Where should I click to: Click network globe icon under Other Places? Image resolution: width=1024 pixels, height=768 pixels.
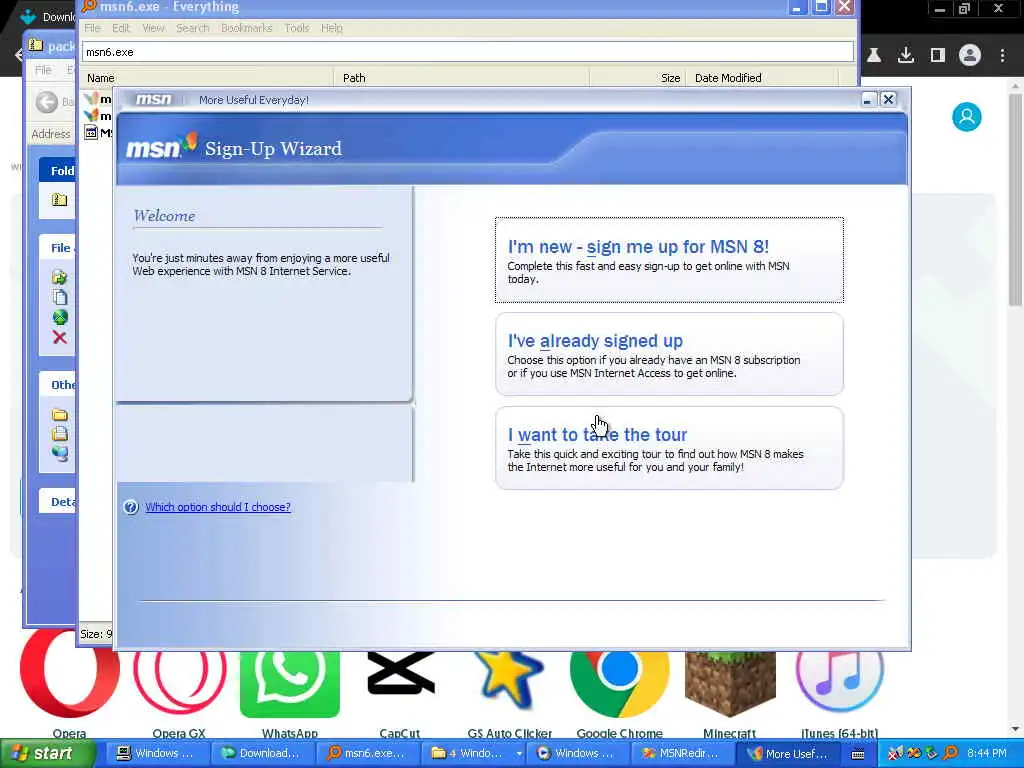pos(59,453)
